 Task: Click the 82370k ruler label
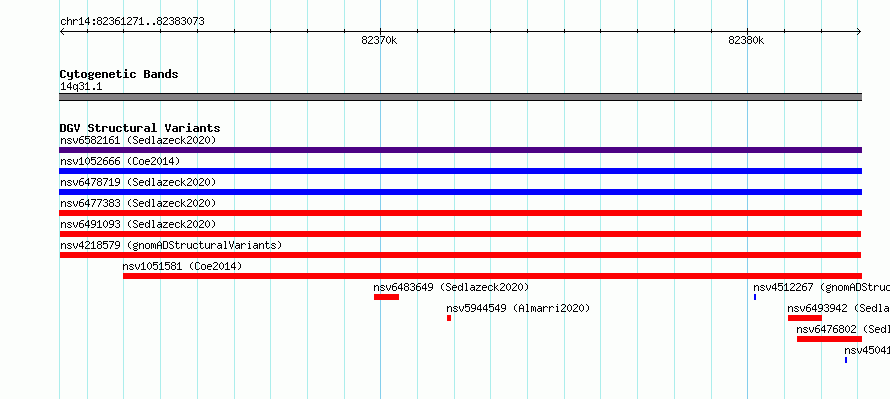click(x=379, y=40)
